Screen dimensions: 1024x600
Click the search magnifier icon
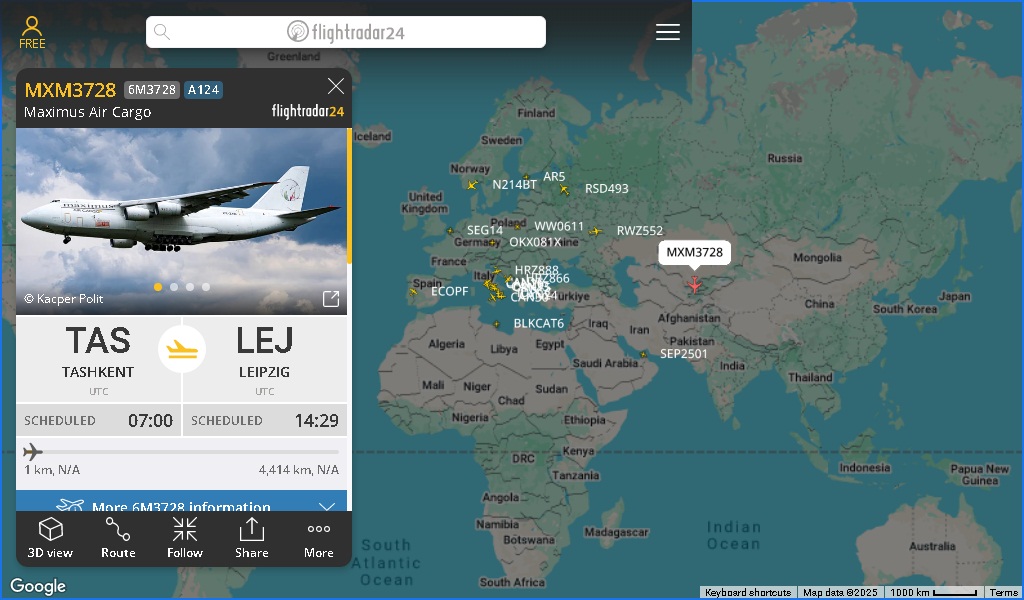click(x=162, y=32)
